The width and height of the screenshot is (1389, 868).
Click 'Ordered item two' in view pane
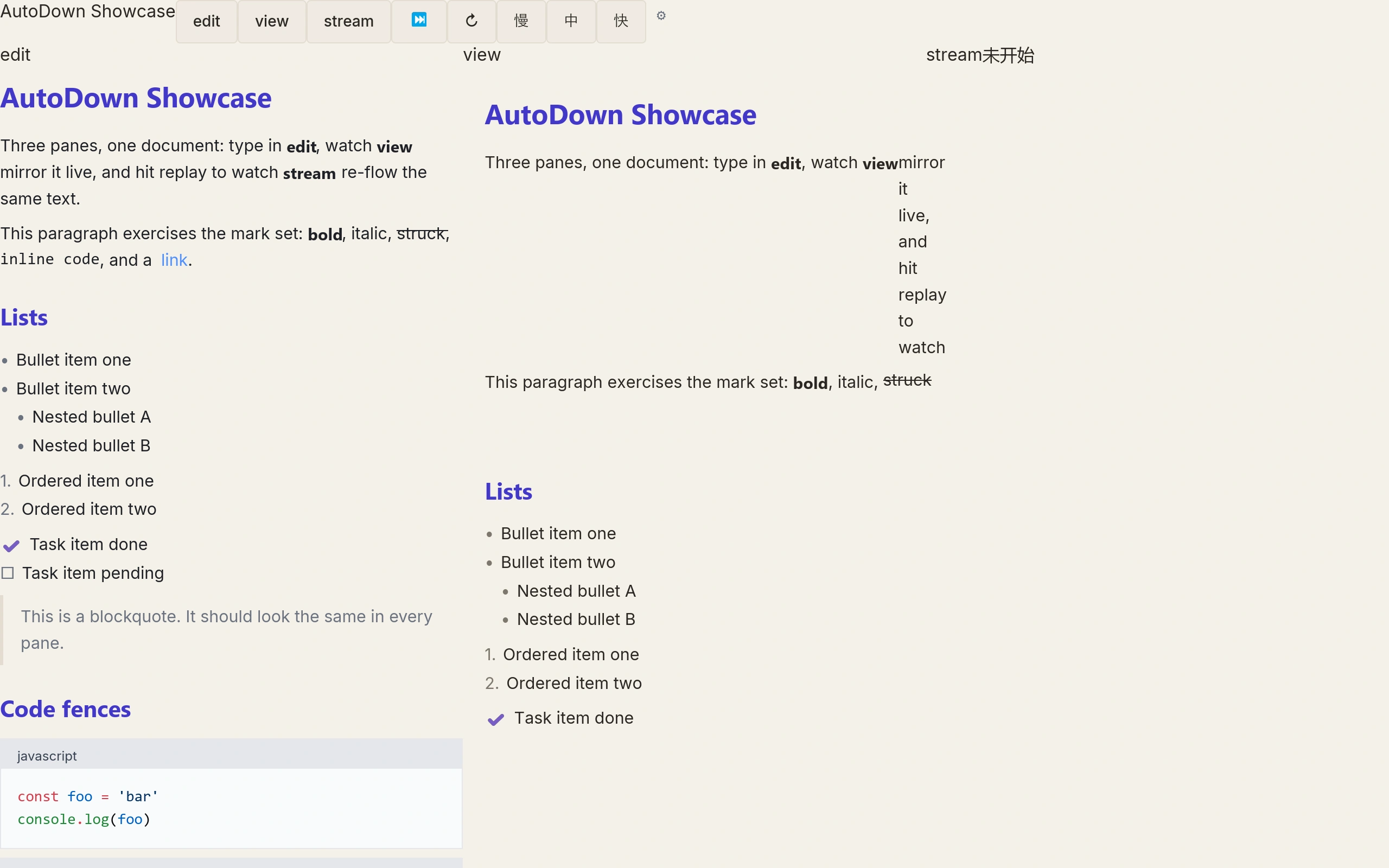coord(574,683)
